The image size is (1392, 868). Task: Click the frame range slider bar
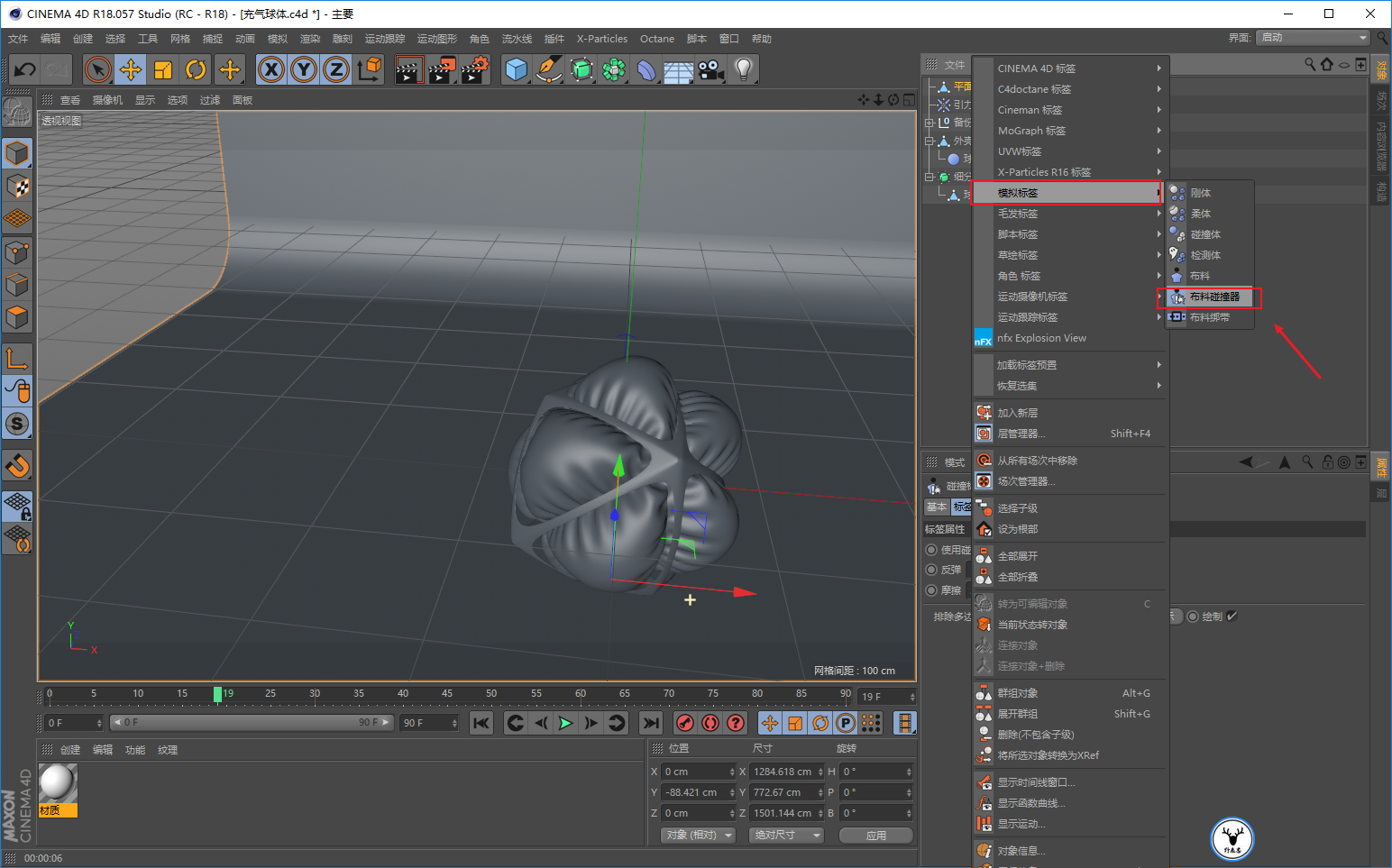(252, 722)
